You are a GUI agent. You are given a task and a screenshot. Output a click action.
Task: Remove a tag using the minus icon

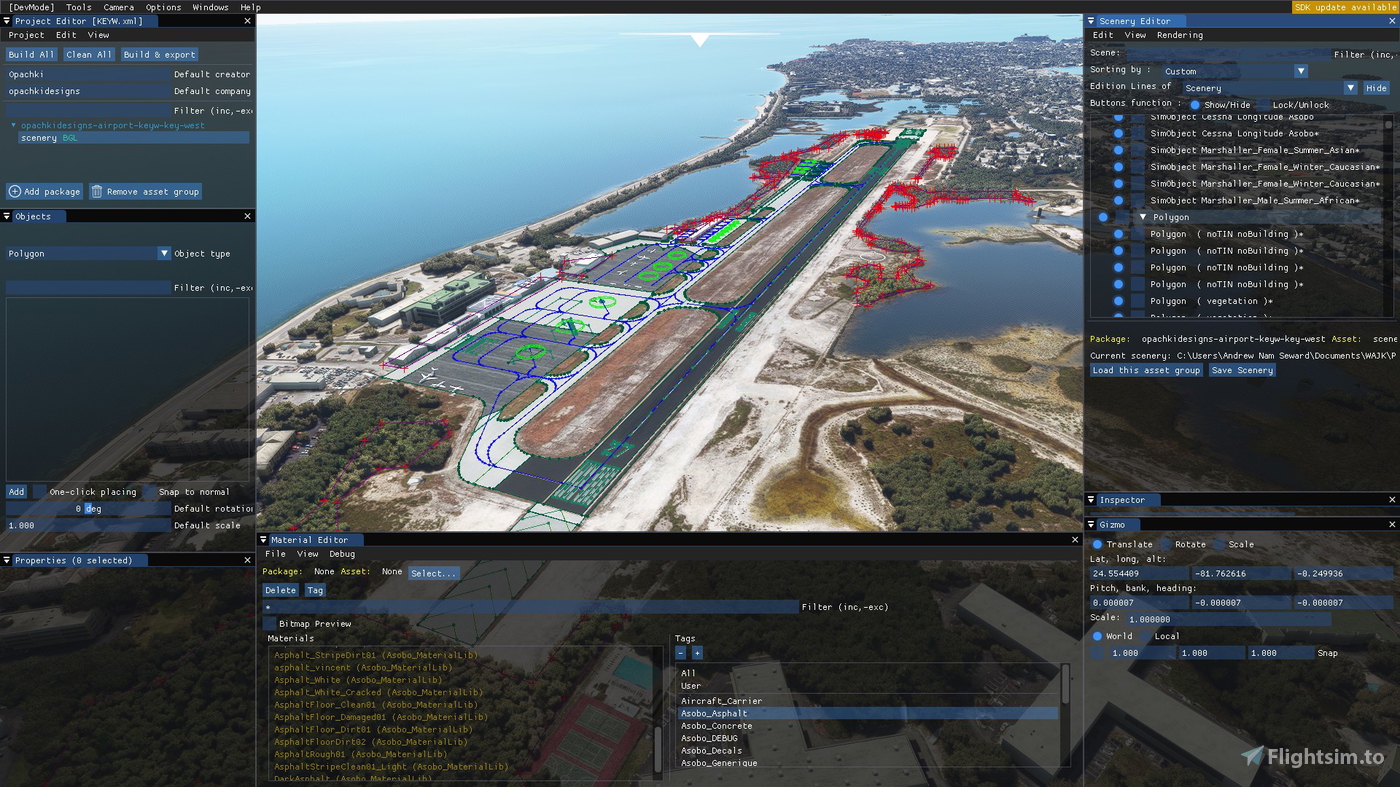tap(681, 652)
